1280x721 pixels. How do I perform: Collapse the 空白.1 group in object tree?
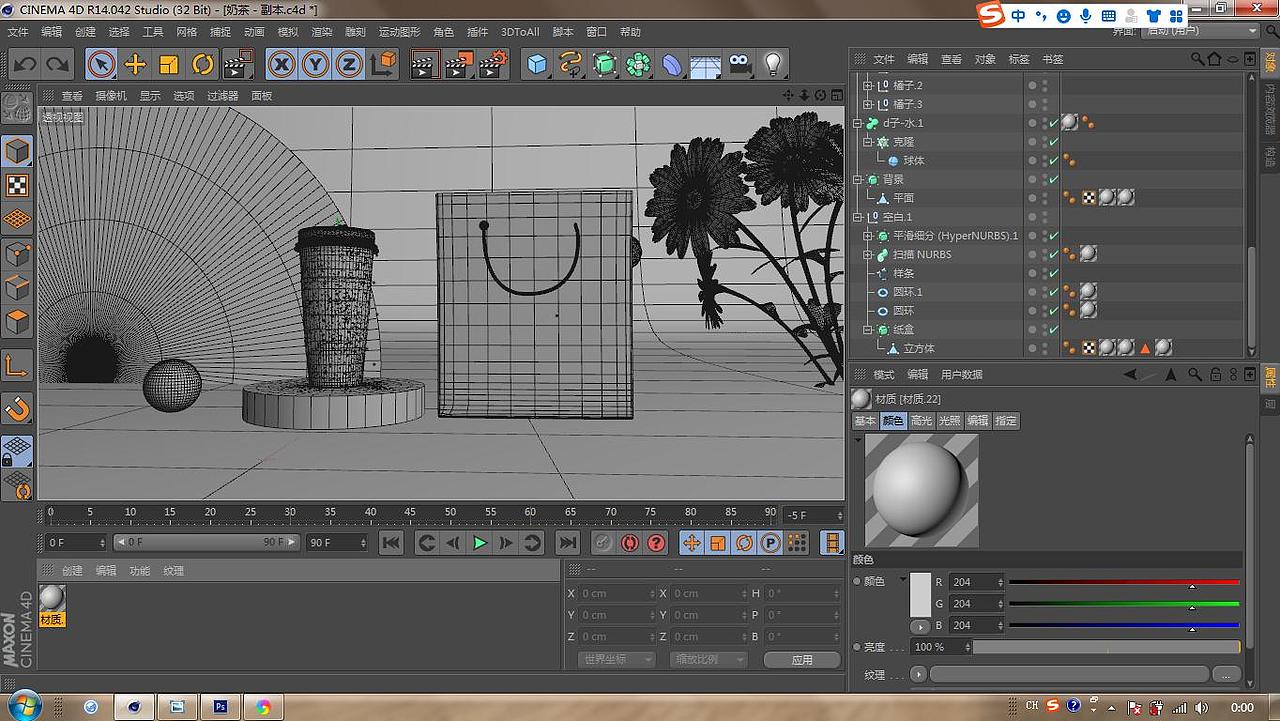[x=857, y=217]
